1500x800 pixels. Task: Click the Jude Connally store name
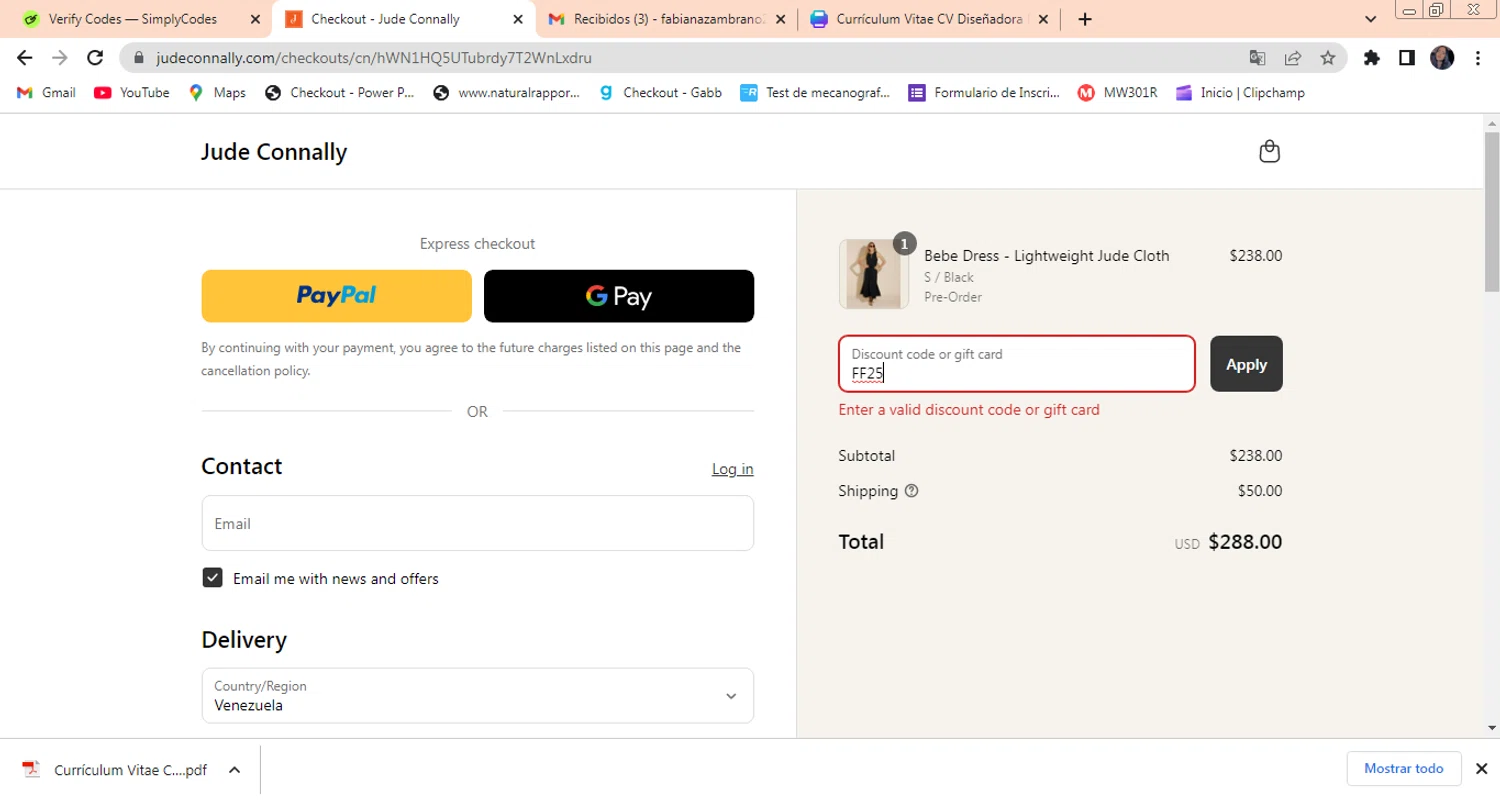[x=274, y=152]
